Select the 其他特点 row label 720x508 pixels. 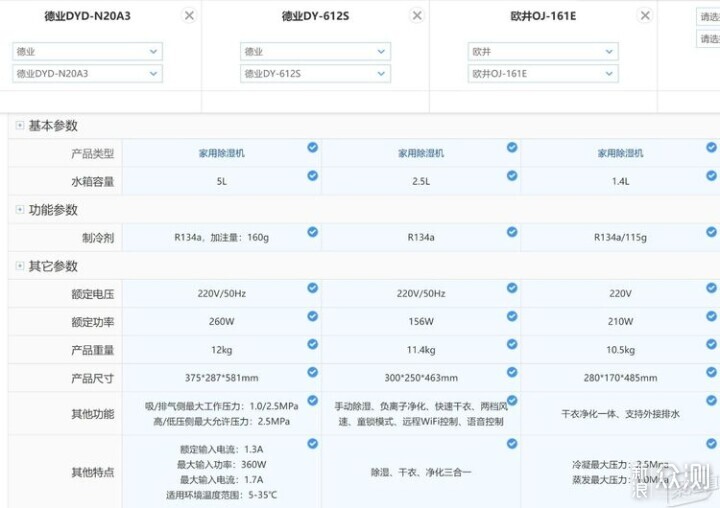point(93,472)
